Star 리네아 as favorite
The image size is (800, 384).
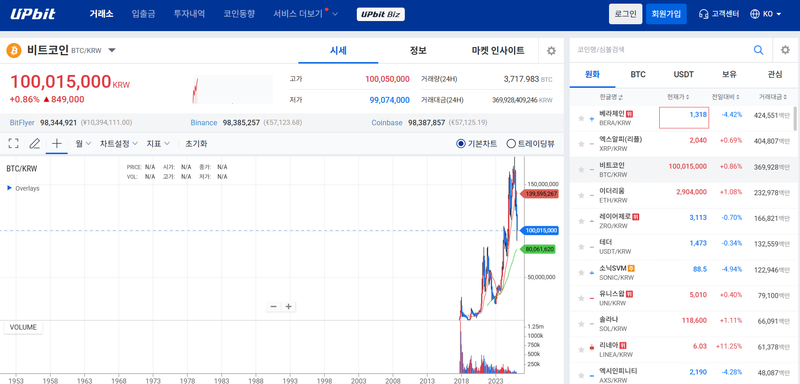[581, 349]
